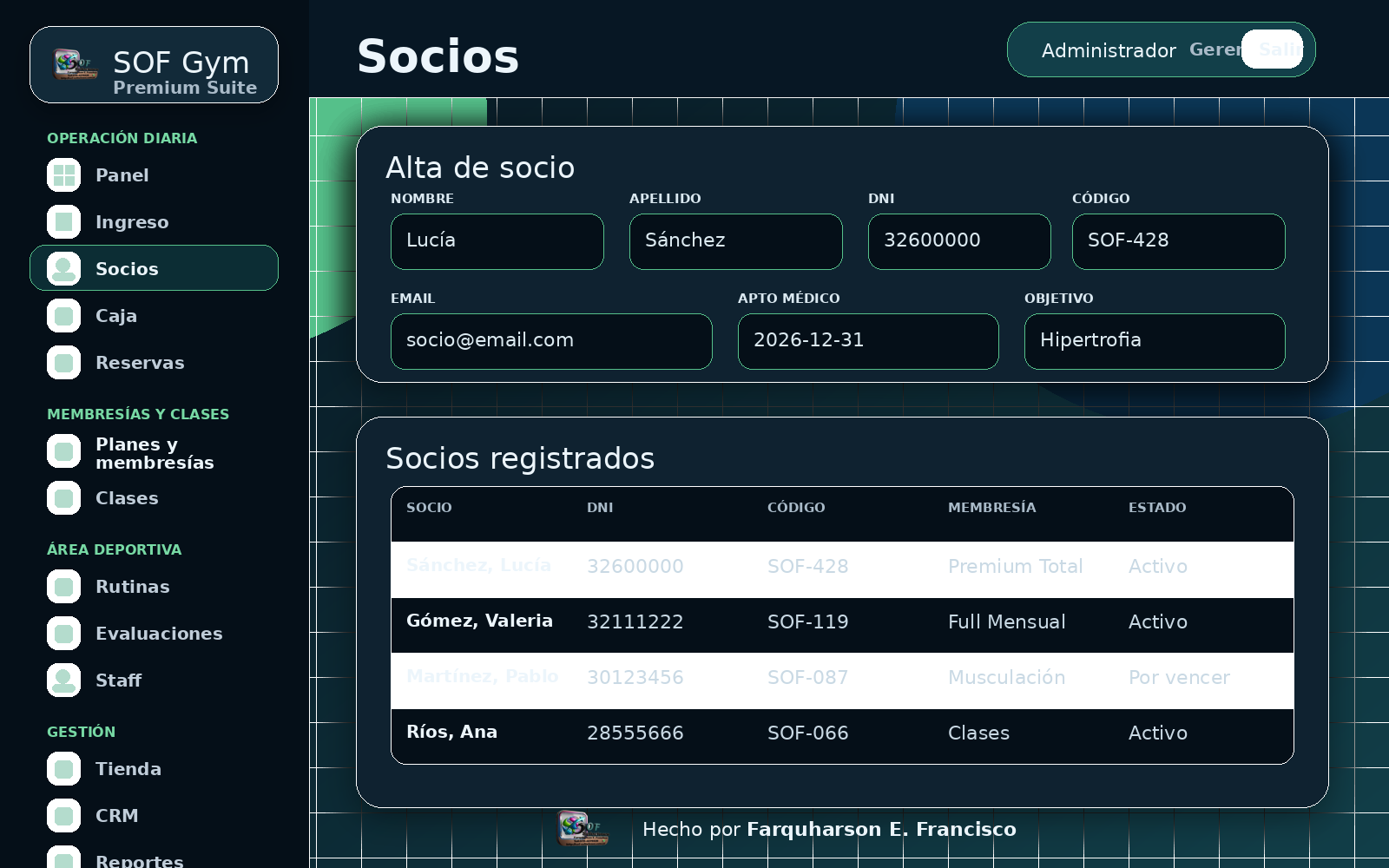Select the Socios person icon
The height and width of the screenshot is (868, 1389).
pyautogui.click(x=63, y=269)
